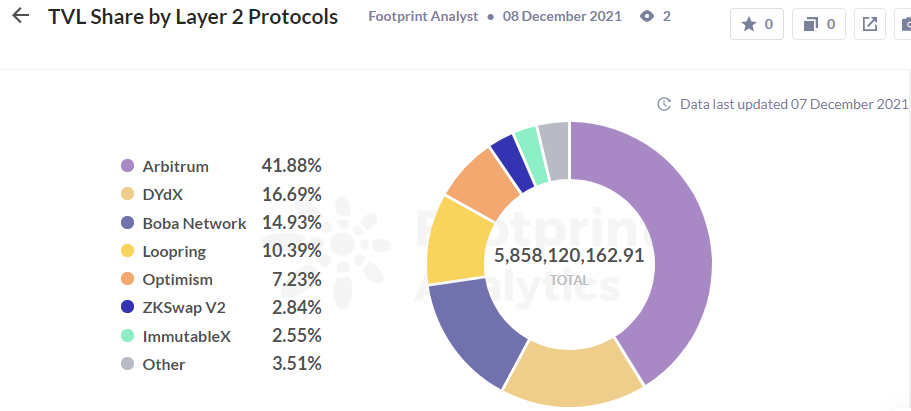Click the camera snapshot icon at right edge
This screenshot has height=411, width=911.
tap(906, 24)
